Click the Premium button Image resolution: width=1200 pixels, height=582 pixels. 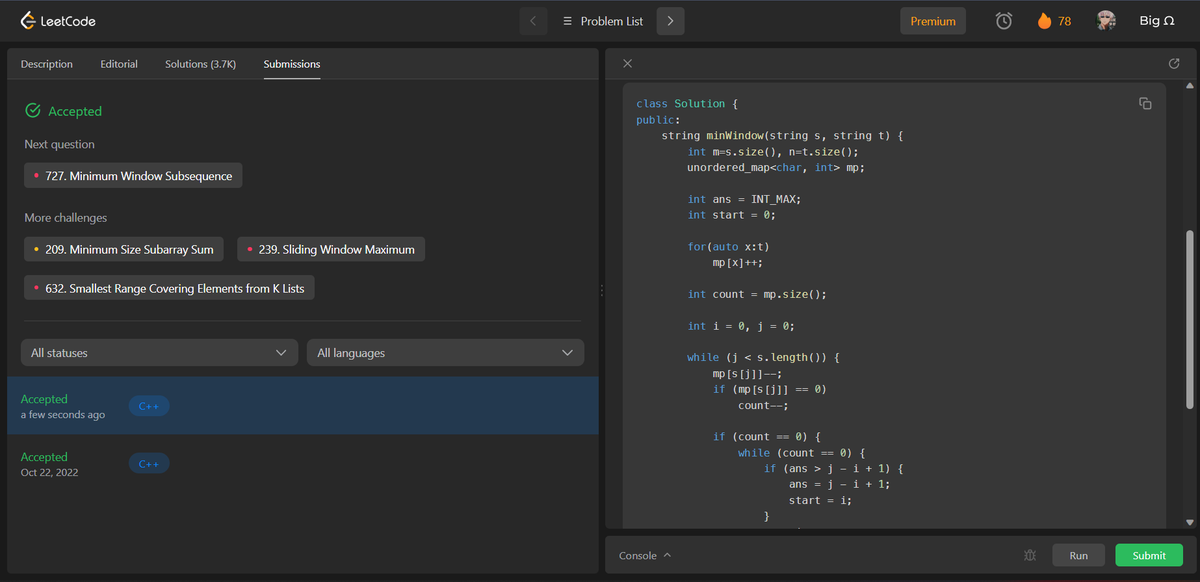point(933,21)
